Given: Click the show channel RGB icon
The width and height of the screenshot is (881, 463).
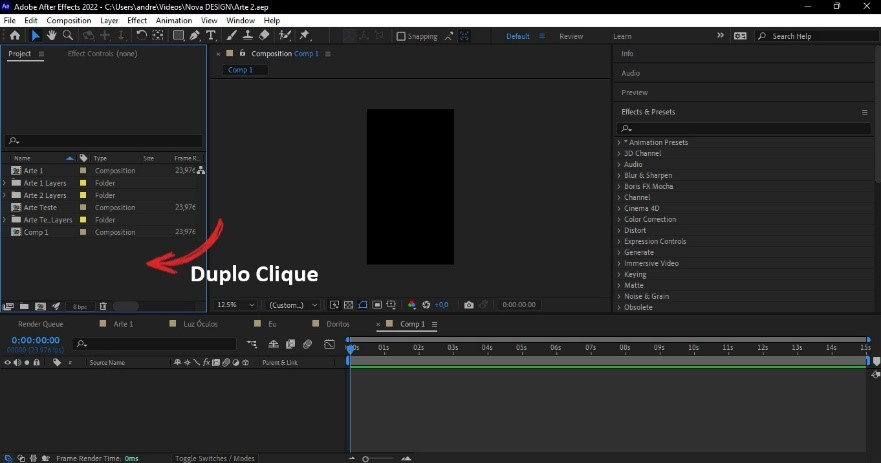Looking at the screenshot, I should [412, 305].
